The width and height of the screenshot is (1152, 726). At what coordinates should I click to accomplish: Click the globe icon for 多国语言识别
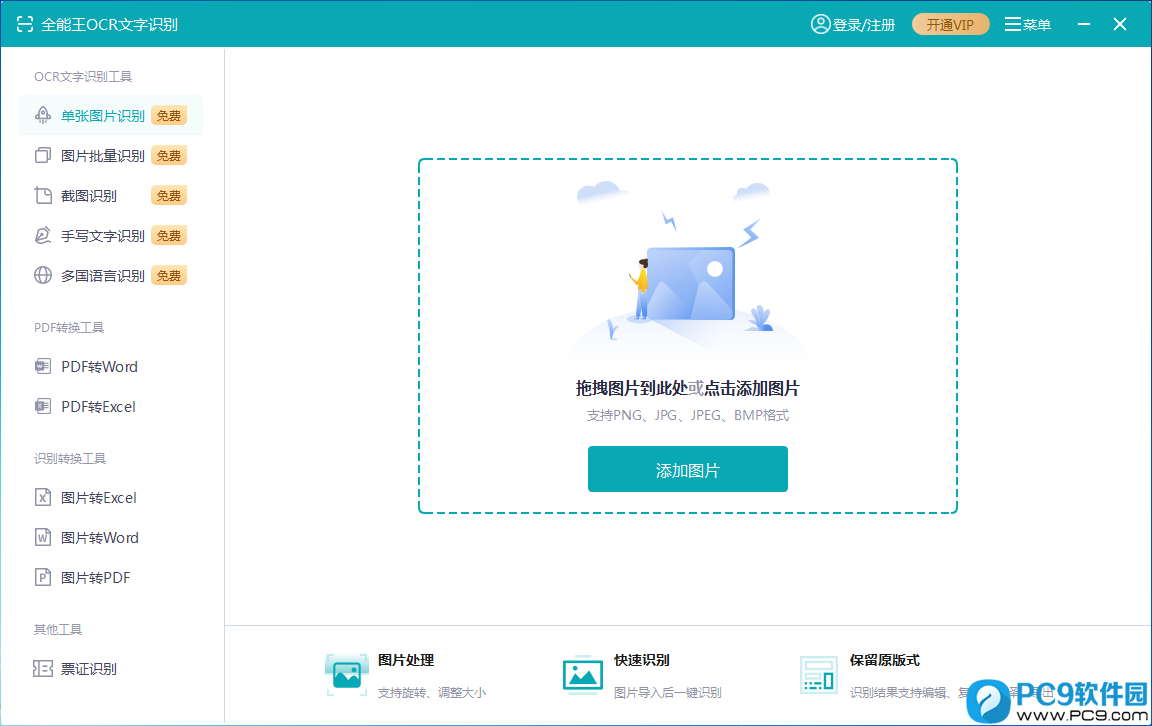tap(43, 276)
